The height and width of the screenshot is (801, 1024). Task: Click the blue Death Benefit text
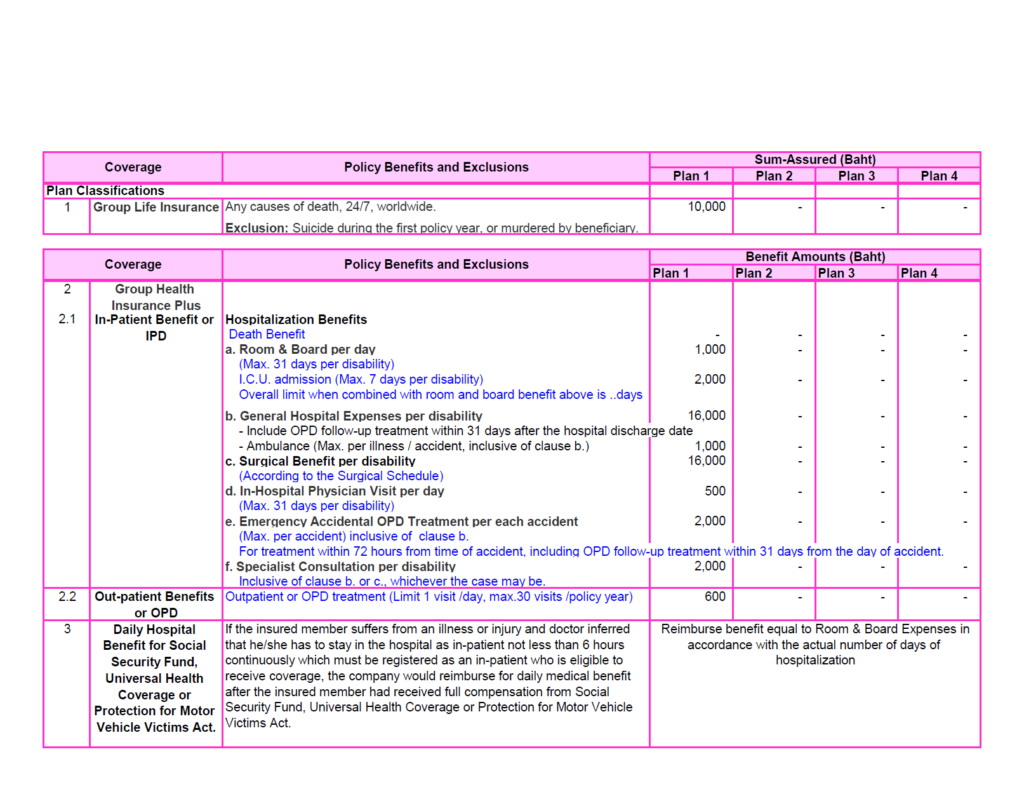point(267,335)
